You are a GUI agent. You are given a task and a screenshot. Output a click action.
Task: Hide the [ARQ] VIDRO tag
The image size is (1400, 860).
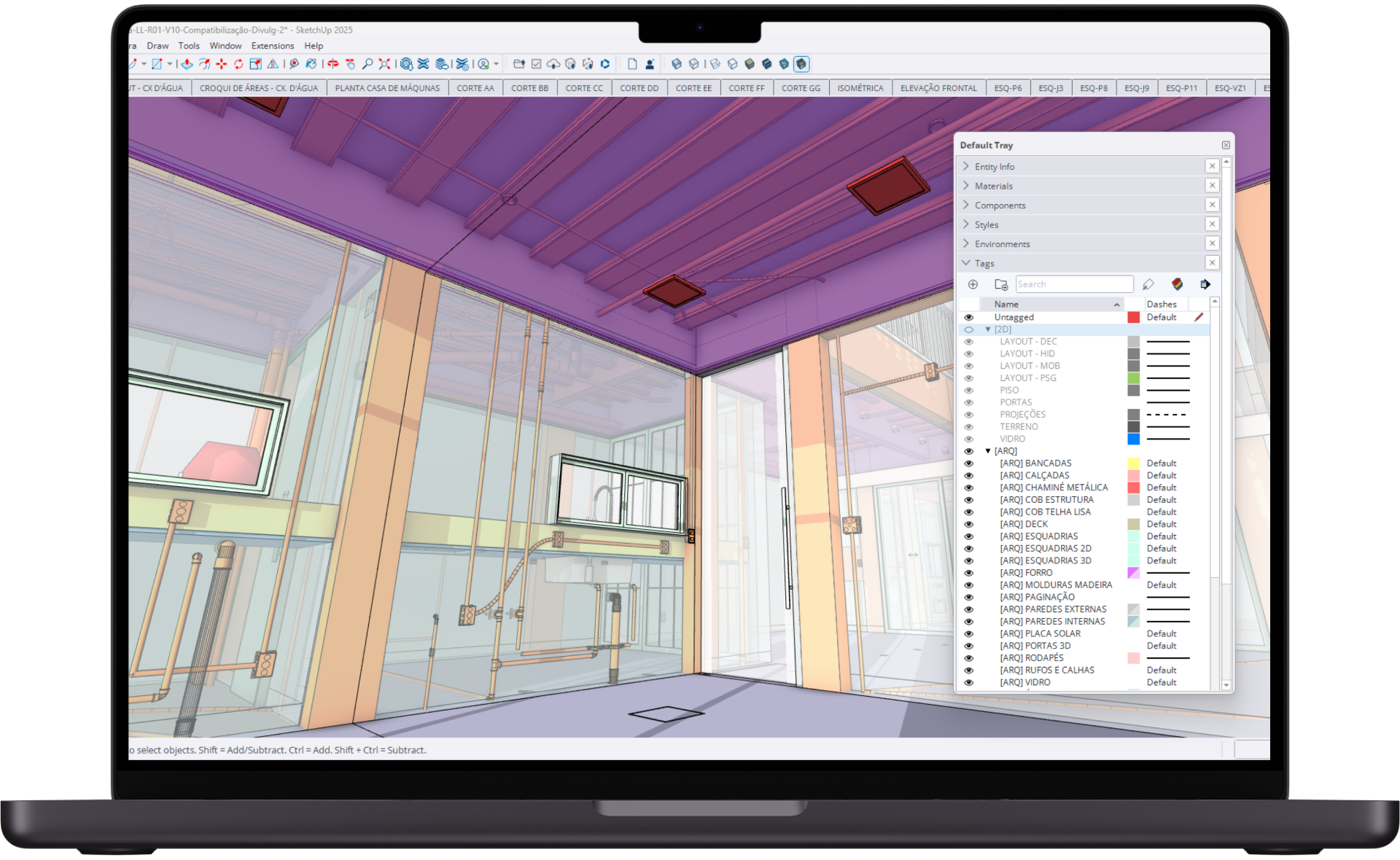pyautogui.click(x=968, y=683)
